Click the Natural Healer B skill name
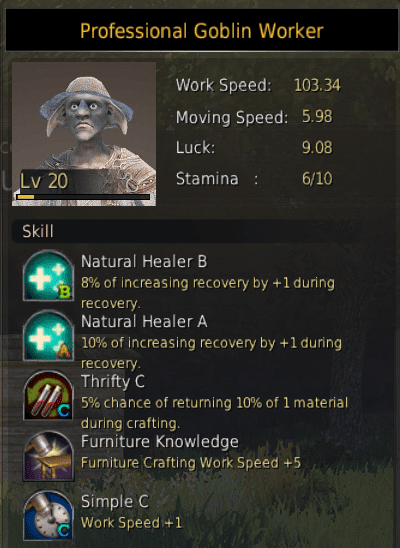This screenshot has height=548, width=400. pos(144,262)
